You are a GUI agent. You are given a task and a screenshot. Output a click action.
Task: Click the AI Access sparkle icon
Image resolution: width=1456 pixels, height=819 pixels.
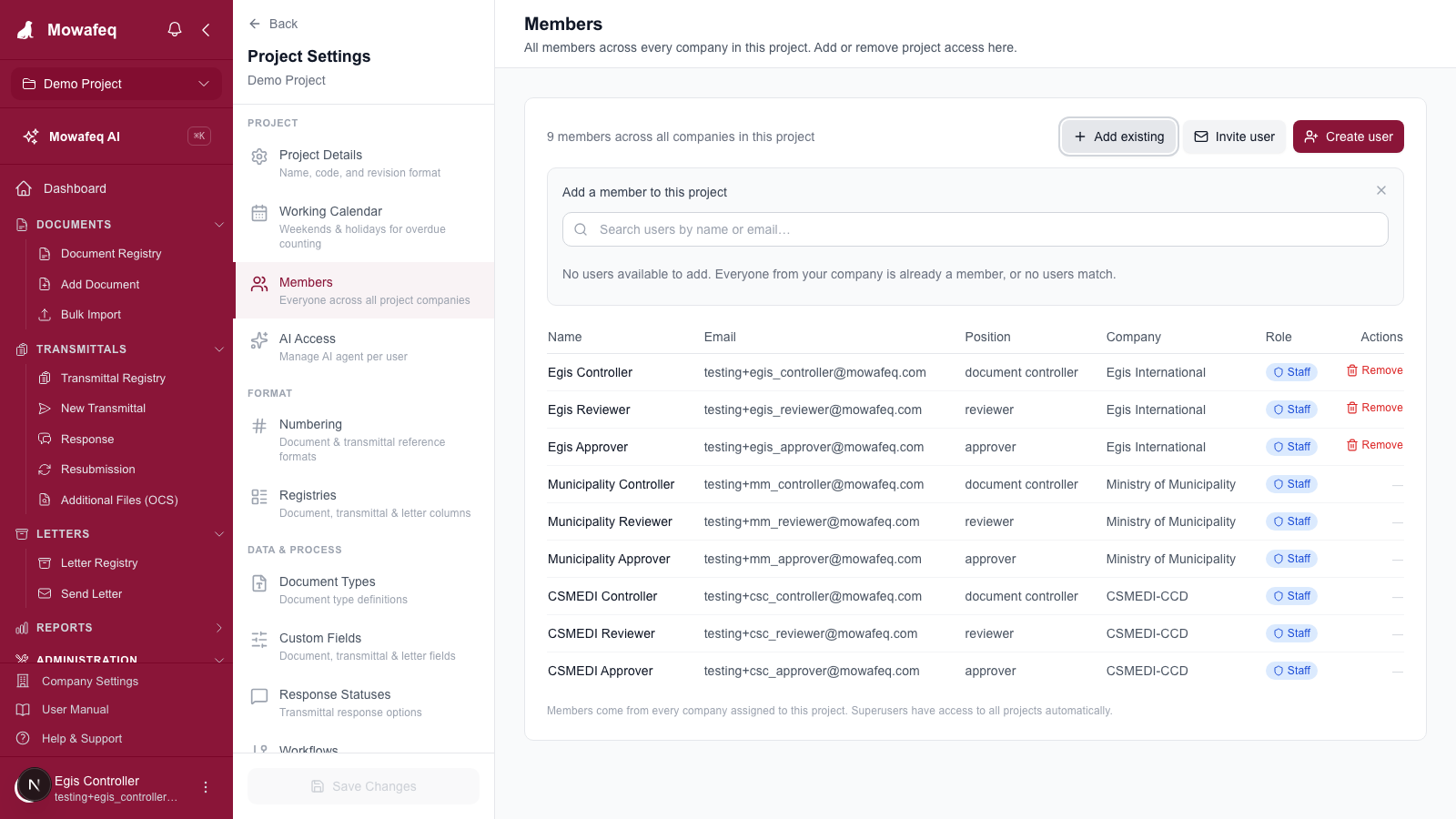259,340
